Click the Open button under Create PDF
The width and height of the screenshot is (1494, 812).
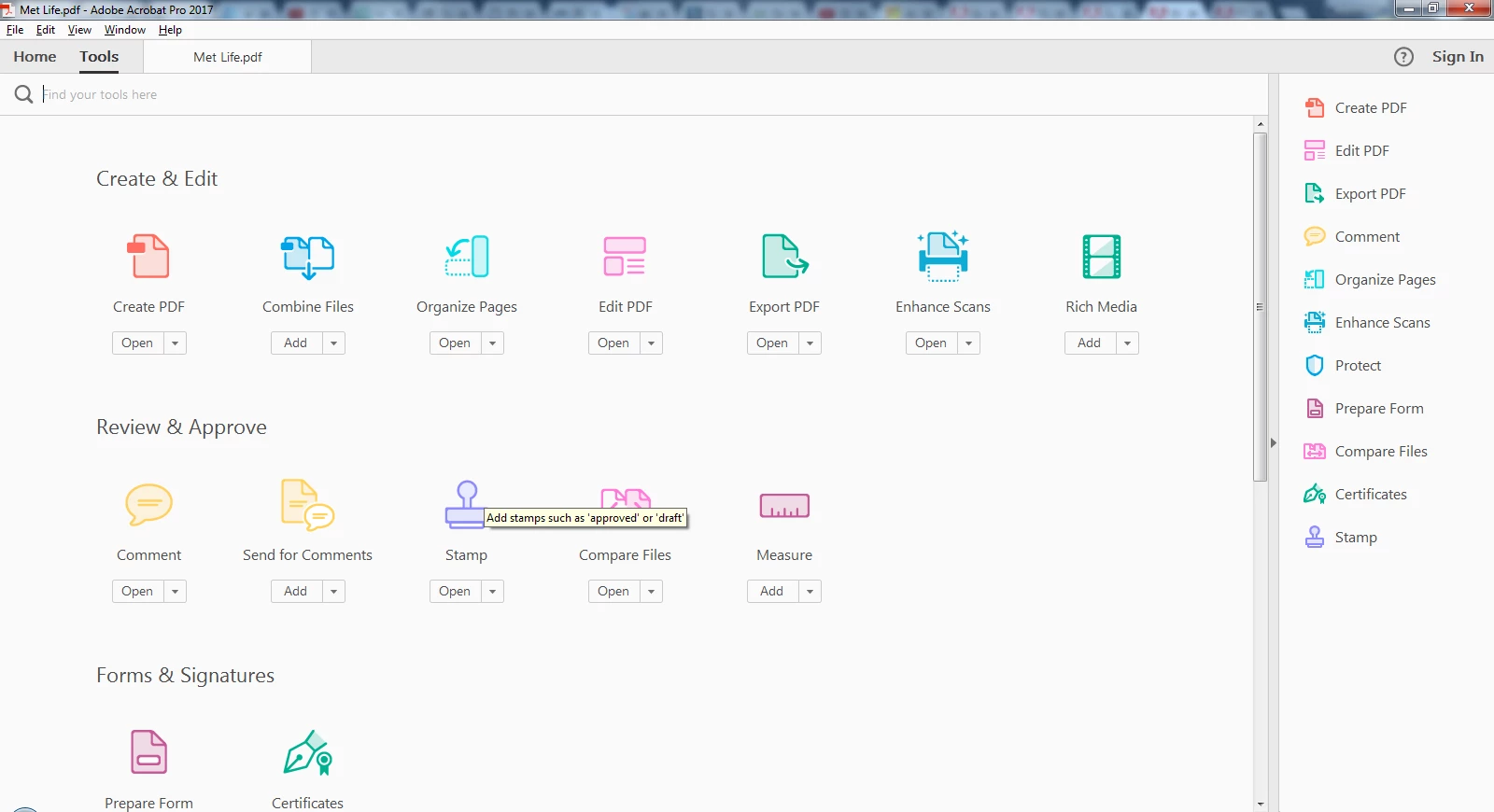point(138,343)
